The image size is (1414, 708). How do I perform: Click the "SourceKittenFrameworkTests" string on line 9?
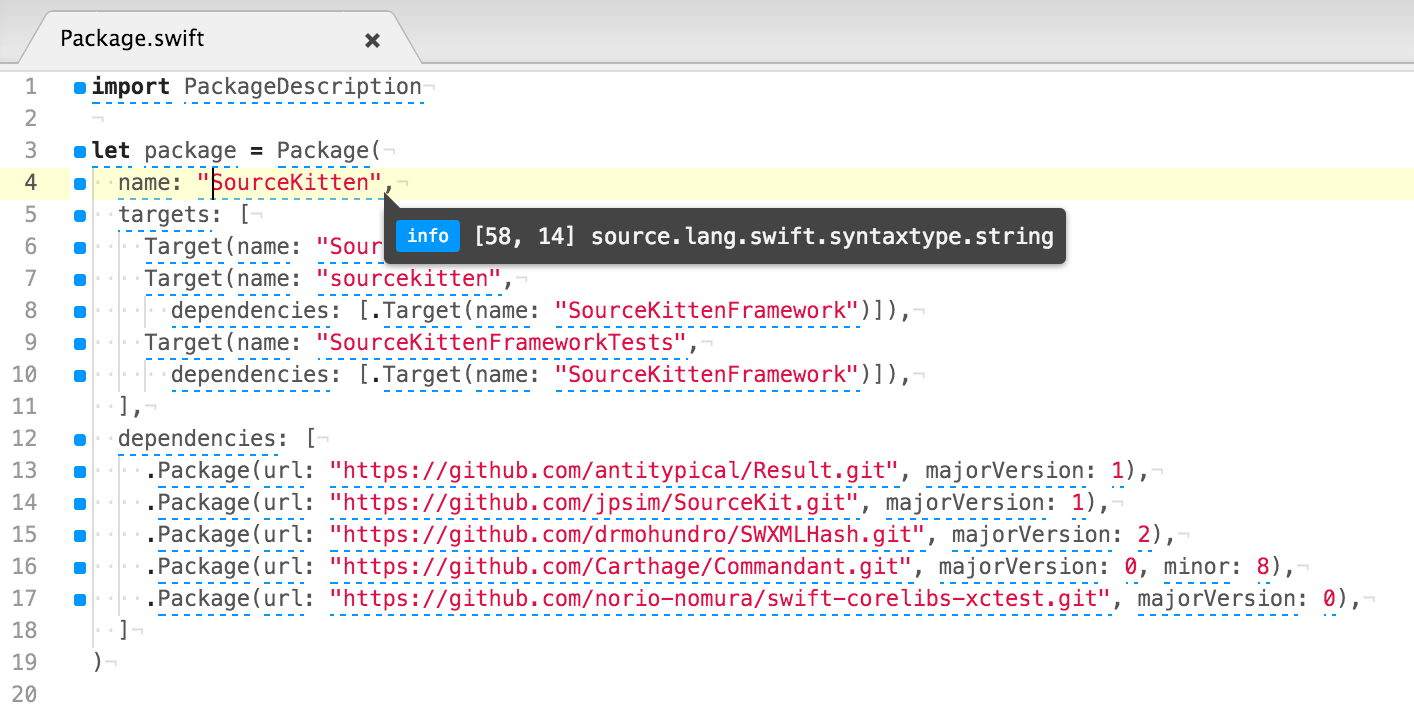pos(502,343)
